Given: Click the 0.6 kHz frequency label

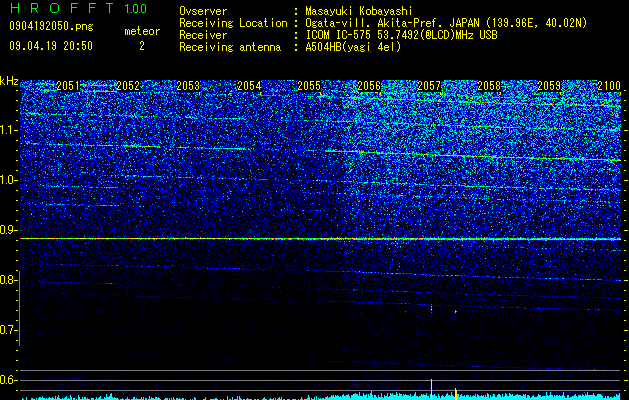Looking at the screenshot, I should click(9, 380).
